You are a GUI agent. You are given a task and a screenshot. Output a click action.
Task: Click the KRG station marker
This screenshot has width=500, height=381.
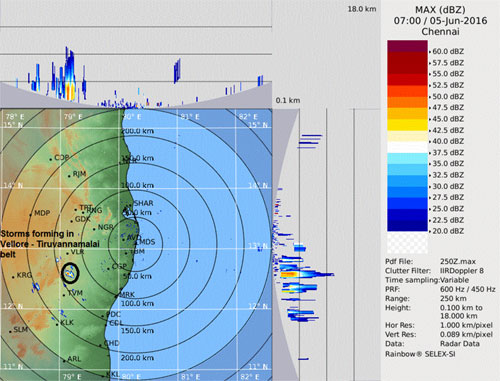click(x=13, y=277)
